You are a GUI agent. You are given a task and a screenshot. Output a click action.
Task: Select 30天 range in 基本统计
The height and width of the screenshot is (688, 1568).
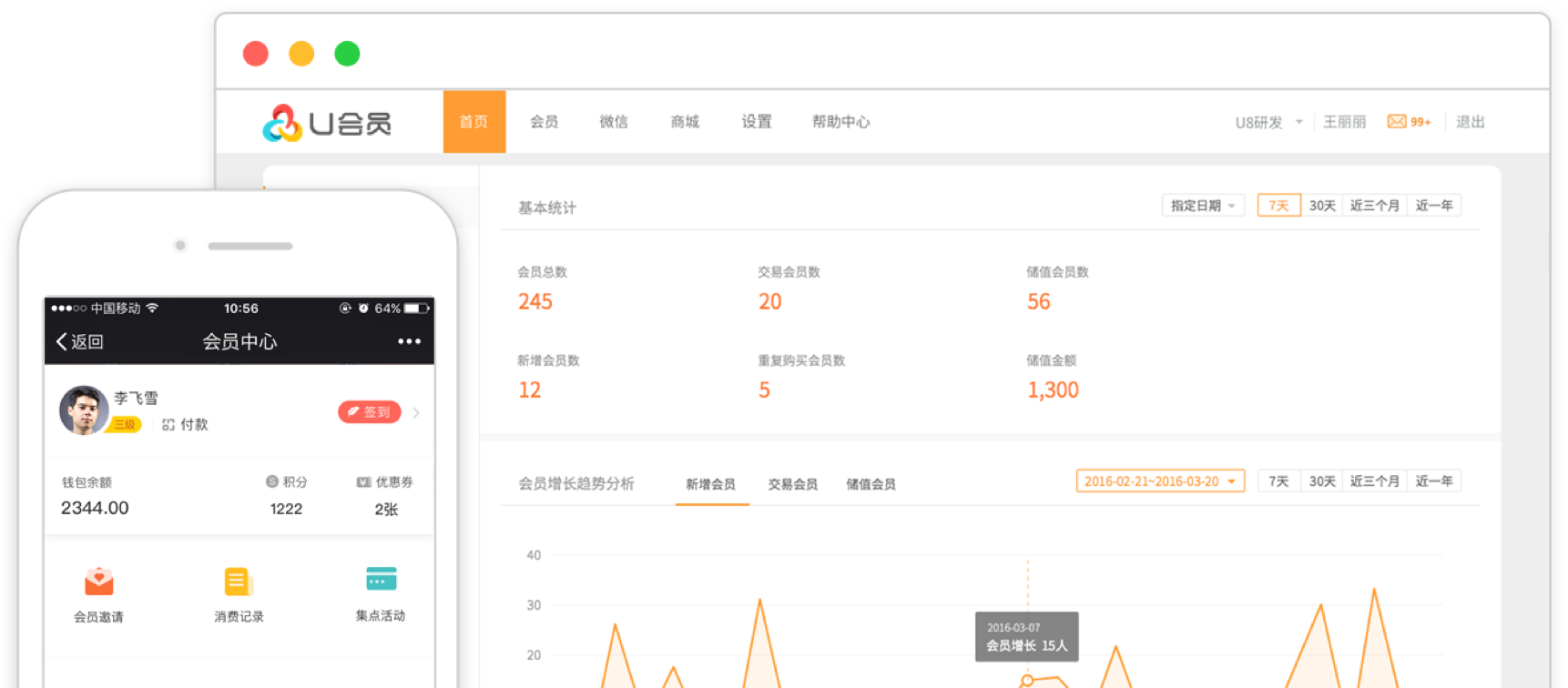click(1322, 206)
